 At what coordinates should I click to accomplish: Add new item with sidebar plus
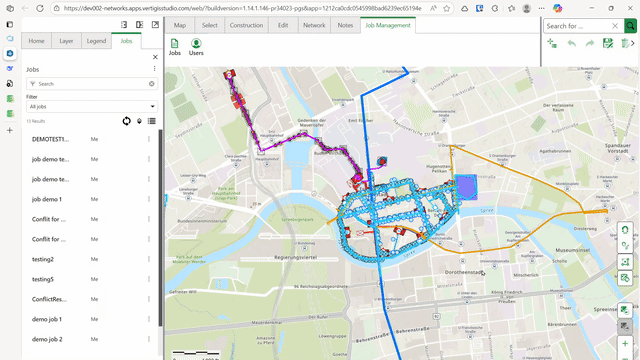click(10, 130)
